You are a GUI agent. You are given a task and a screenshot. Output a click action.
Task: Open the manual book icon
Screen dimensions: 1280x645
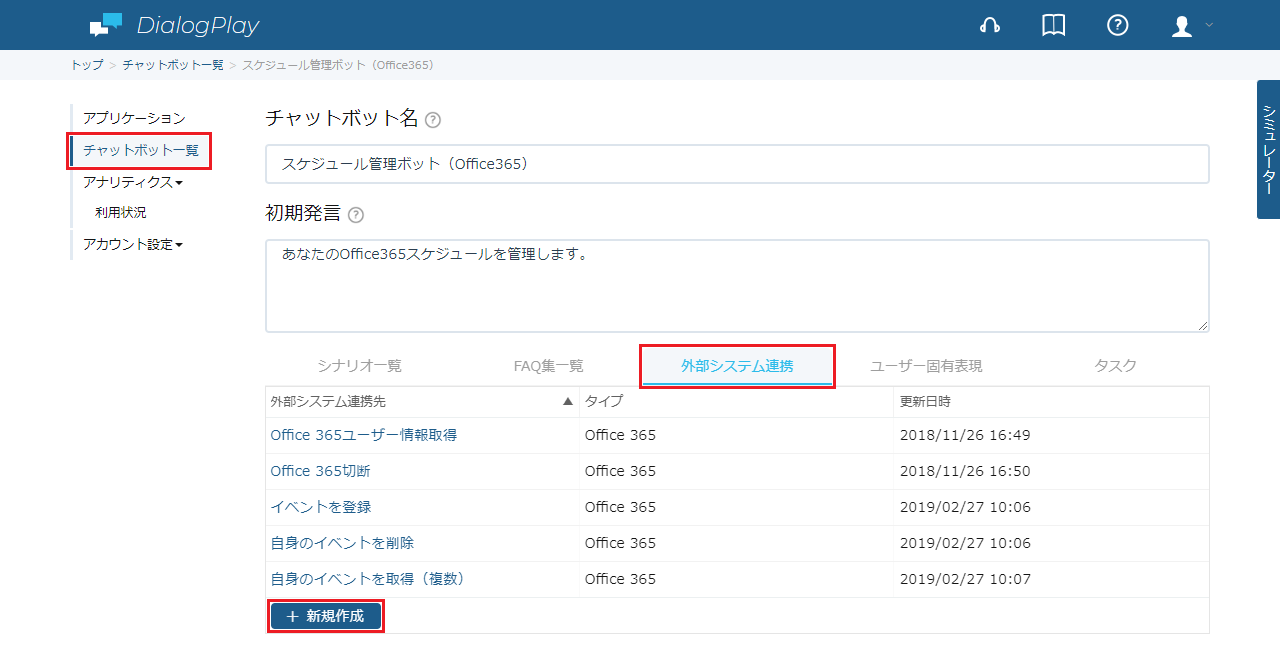(x=1054, y=26)
